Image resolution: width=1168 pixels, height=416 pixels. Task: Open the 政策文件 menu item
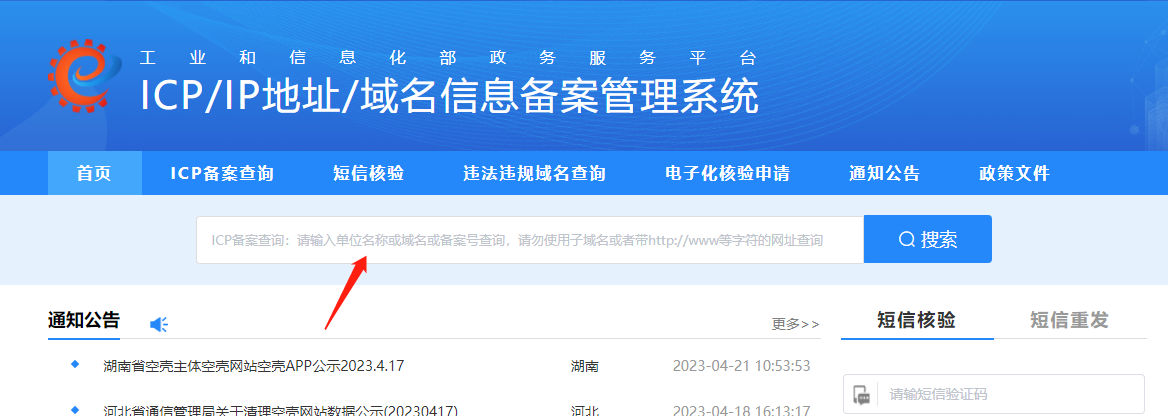1014,174
